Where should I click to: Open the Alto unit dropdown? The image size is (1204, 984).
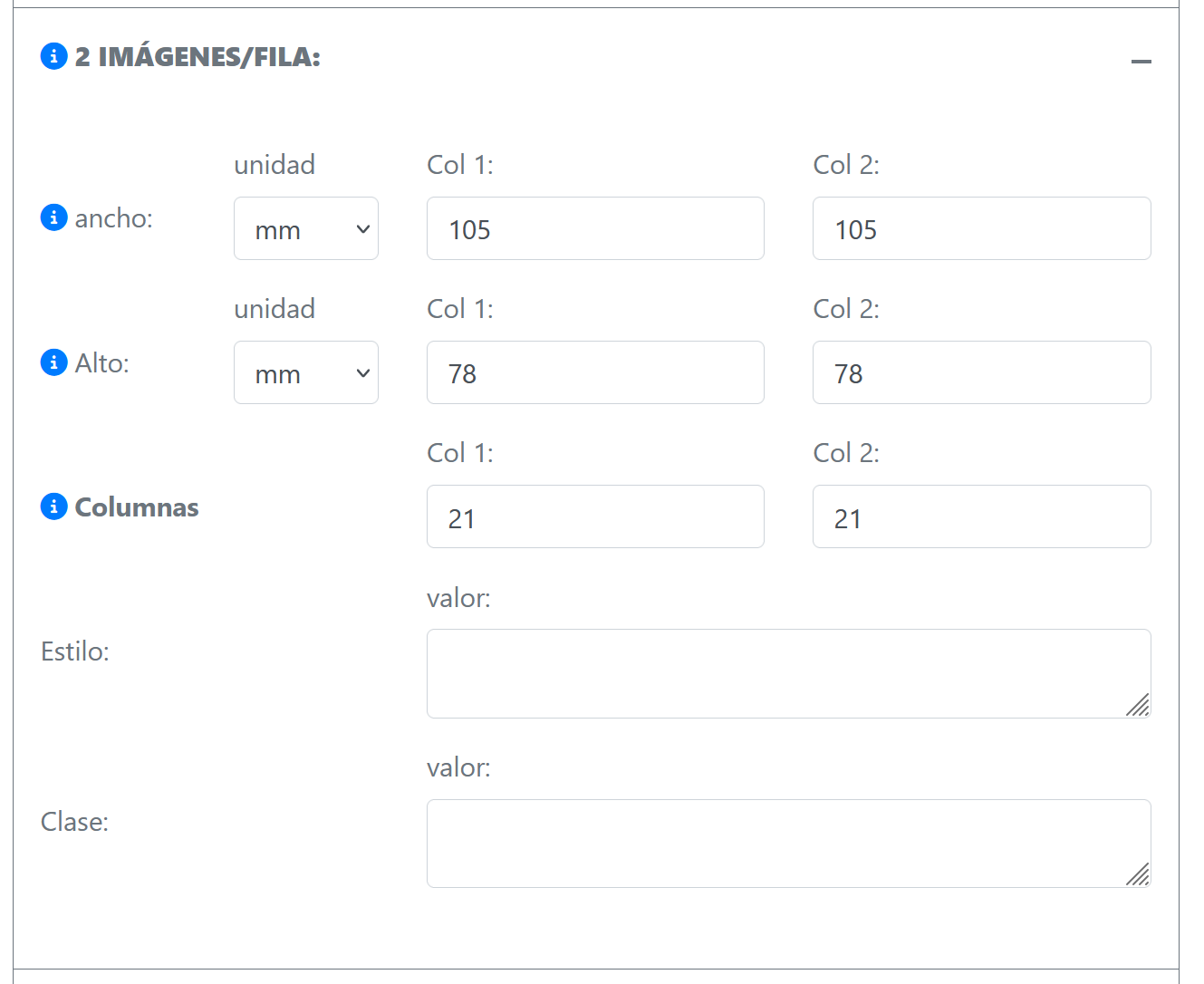[x=306, y=373]
